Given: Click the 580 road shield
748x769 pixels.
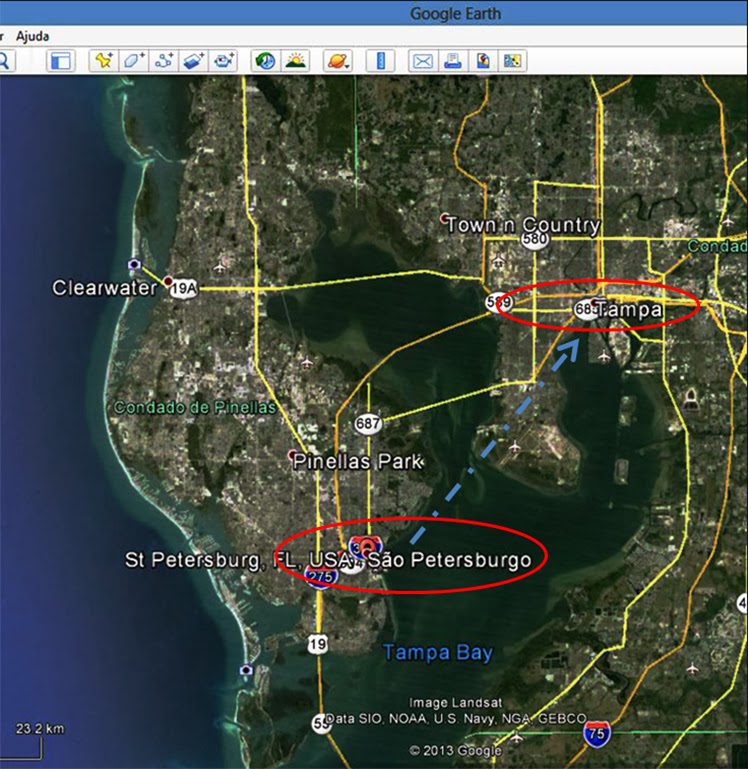Looking at the screenshot, I should tap(535, 239).
